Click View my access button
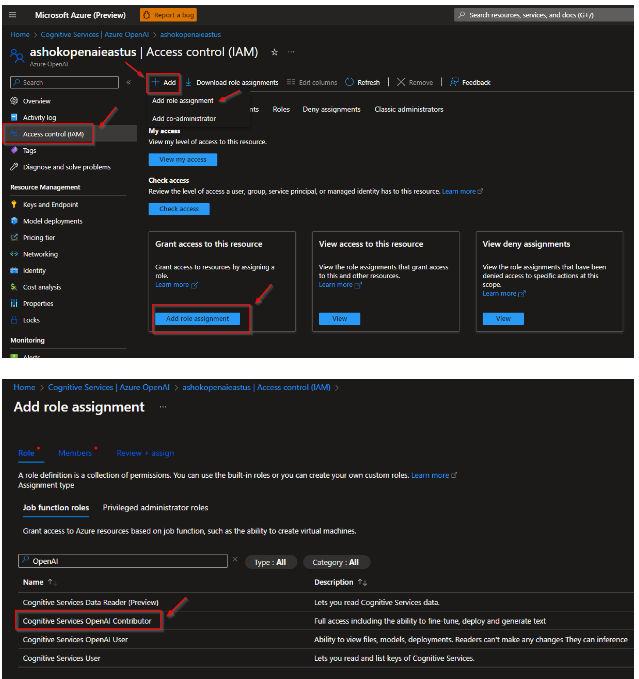The width and height of the screenshot is (639, 679). [x=183, y=160]
